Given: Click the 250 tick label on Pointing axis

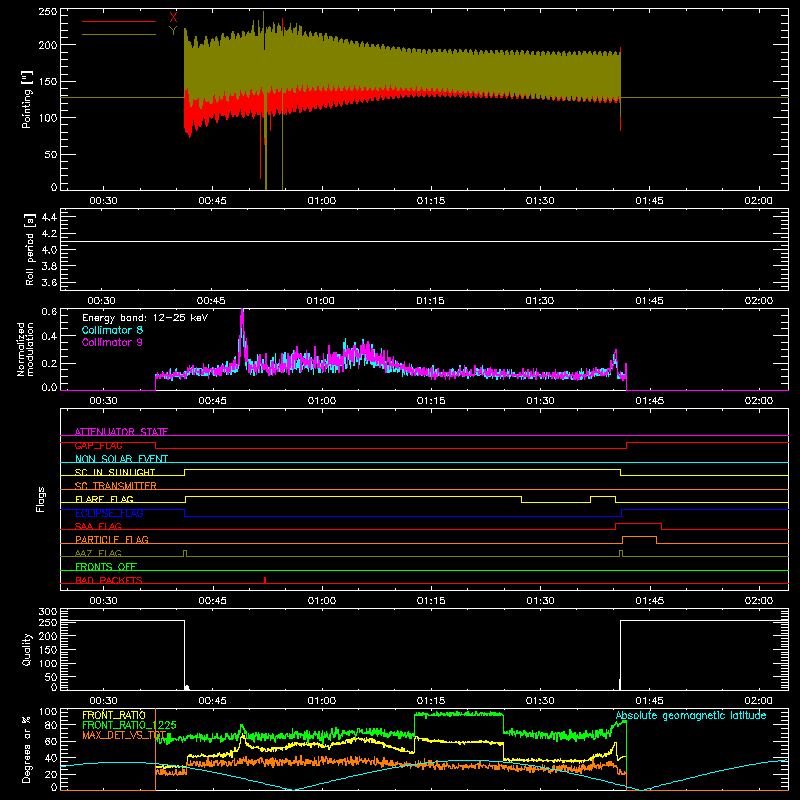Looking at the screenshot, I should (48, 12).
